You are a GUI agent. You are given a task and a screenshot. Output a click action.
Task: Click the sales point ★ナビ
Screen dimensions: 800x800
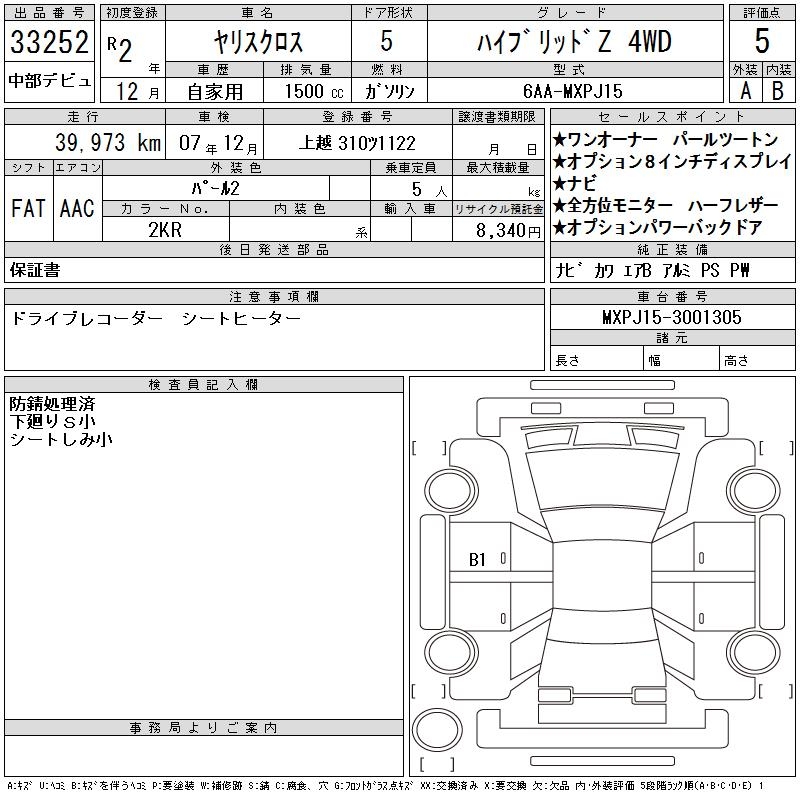574,183
